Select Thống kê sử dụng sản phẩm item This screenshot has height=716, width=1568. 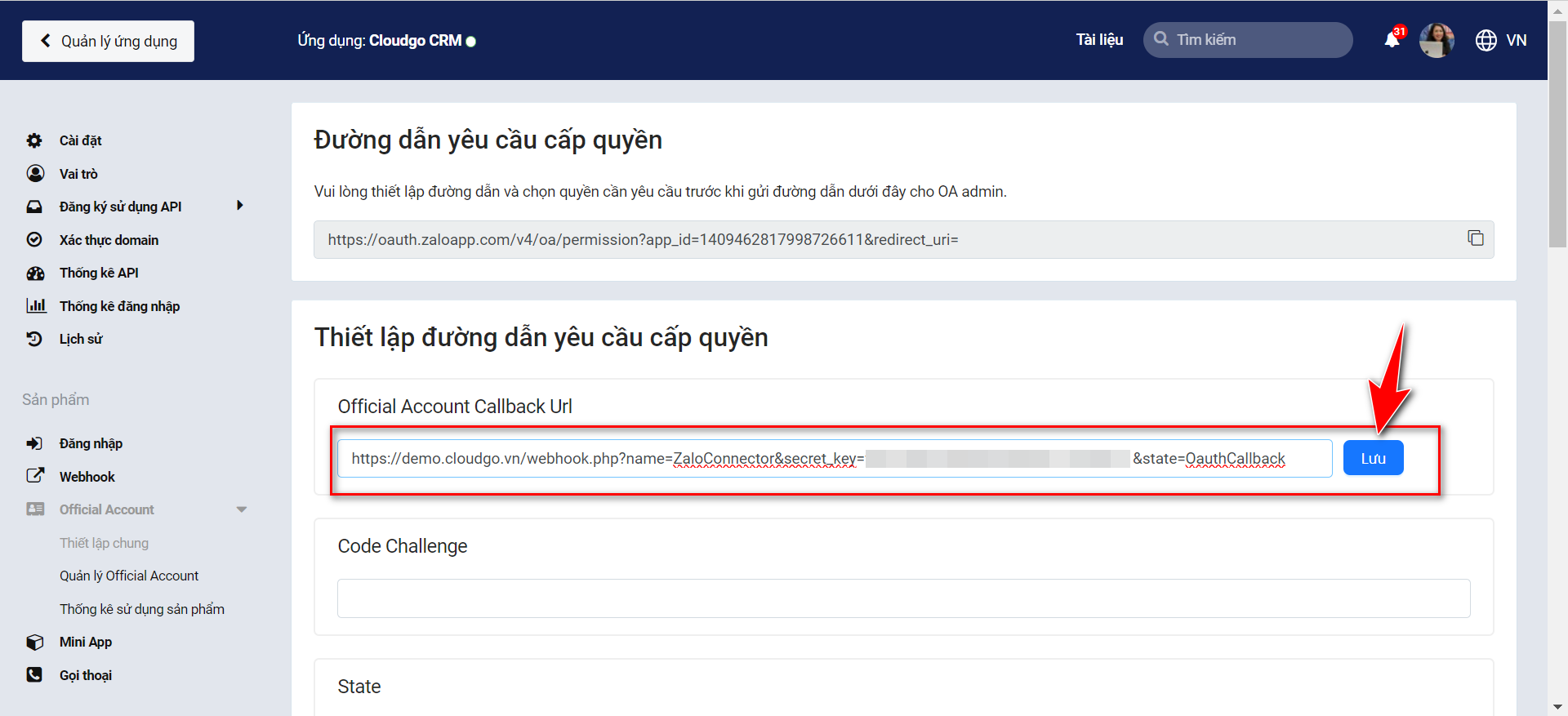(142, 609)
